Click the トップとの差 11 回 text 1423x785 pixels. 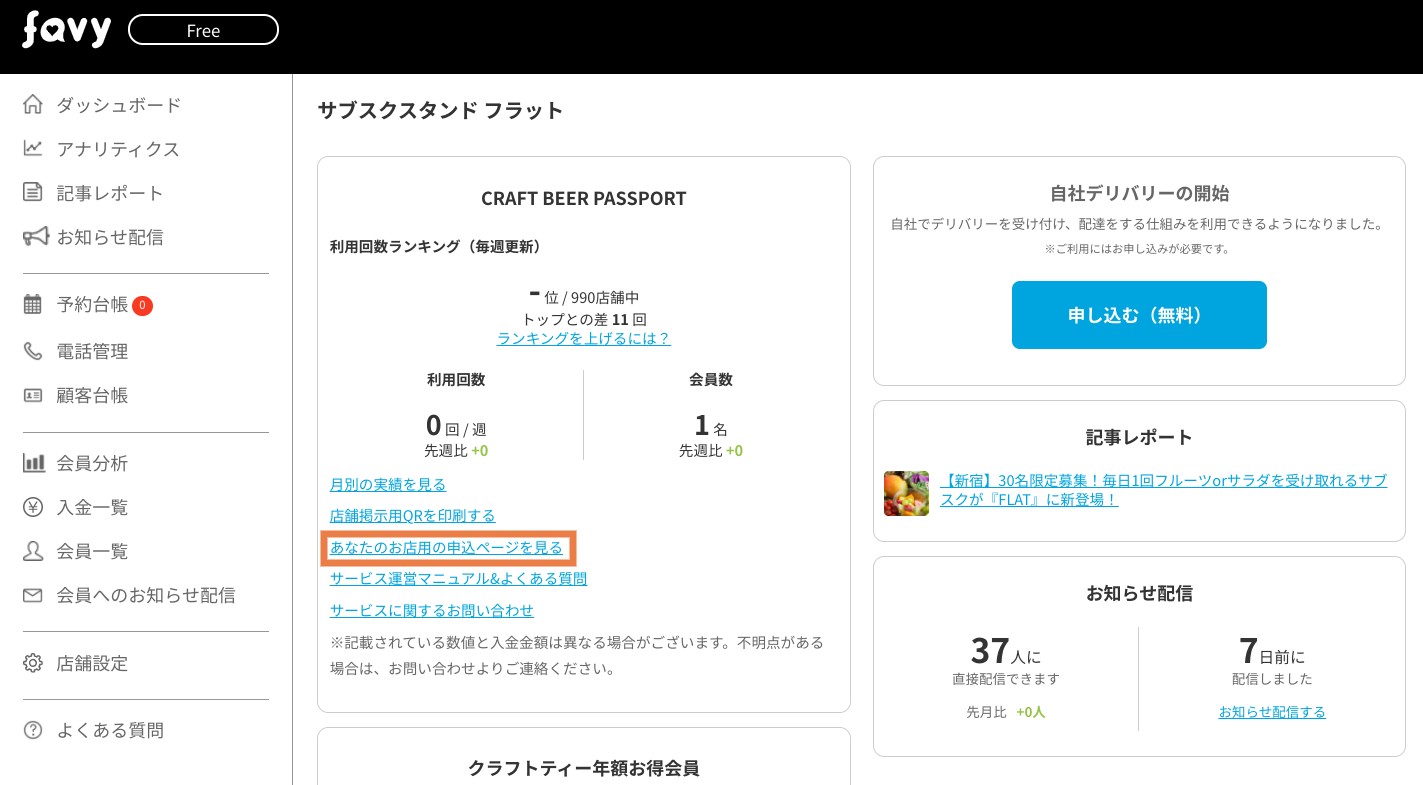coord(584,320)
